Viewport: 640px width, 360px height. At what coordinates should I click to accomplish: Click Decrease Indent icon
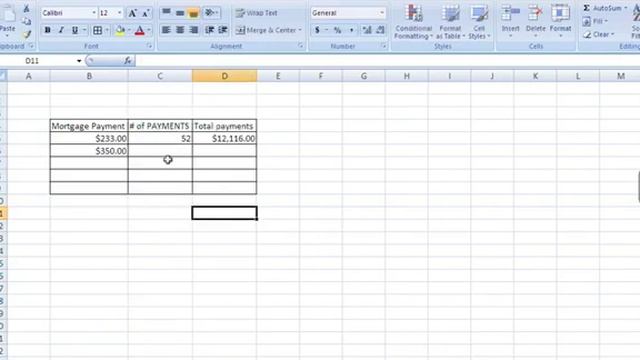(209, 30)
